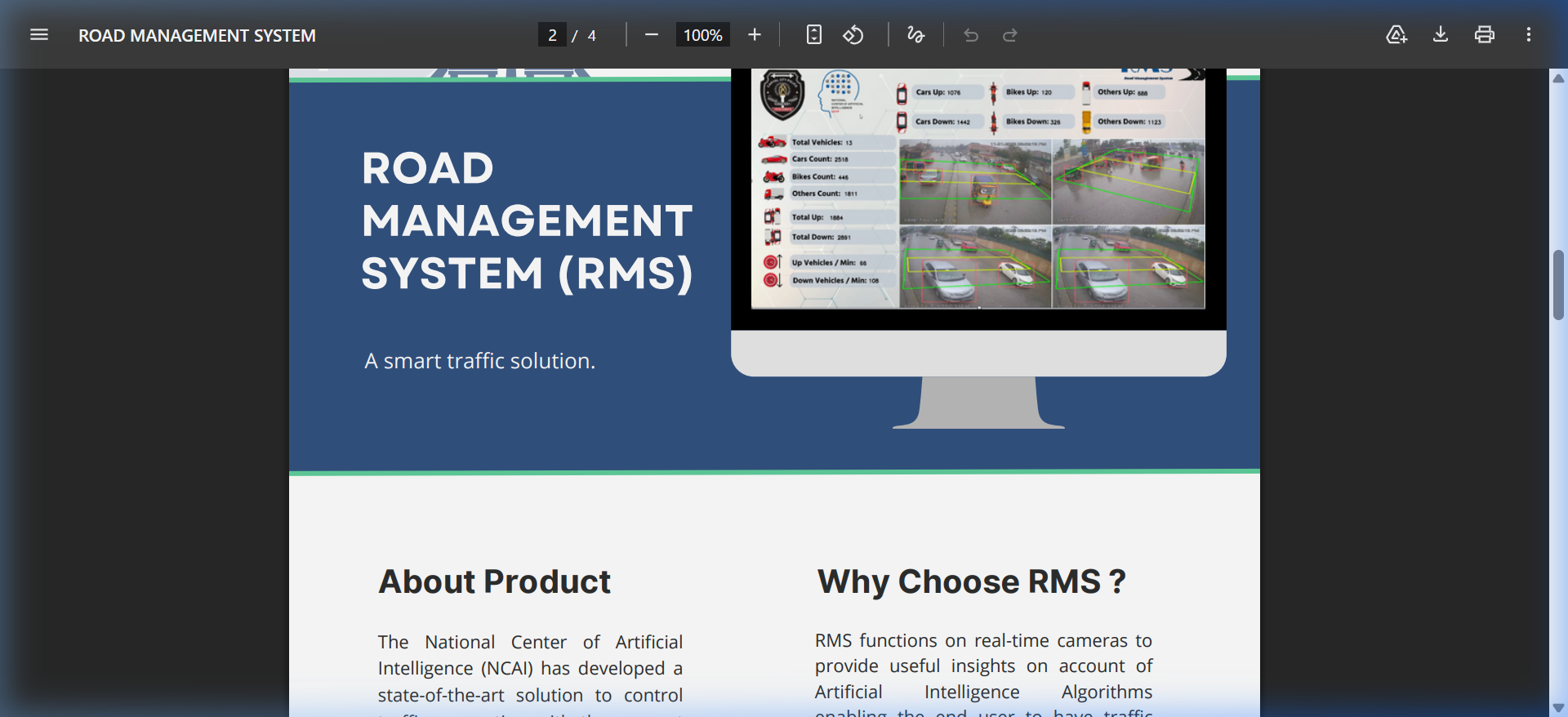
Task: Click the 100% zoom level field
Action: click(x=702, y=35)
